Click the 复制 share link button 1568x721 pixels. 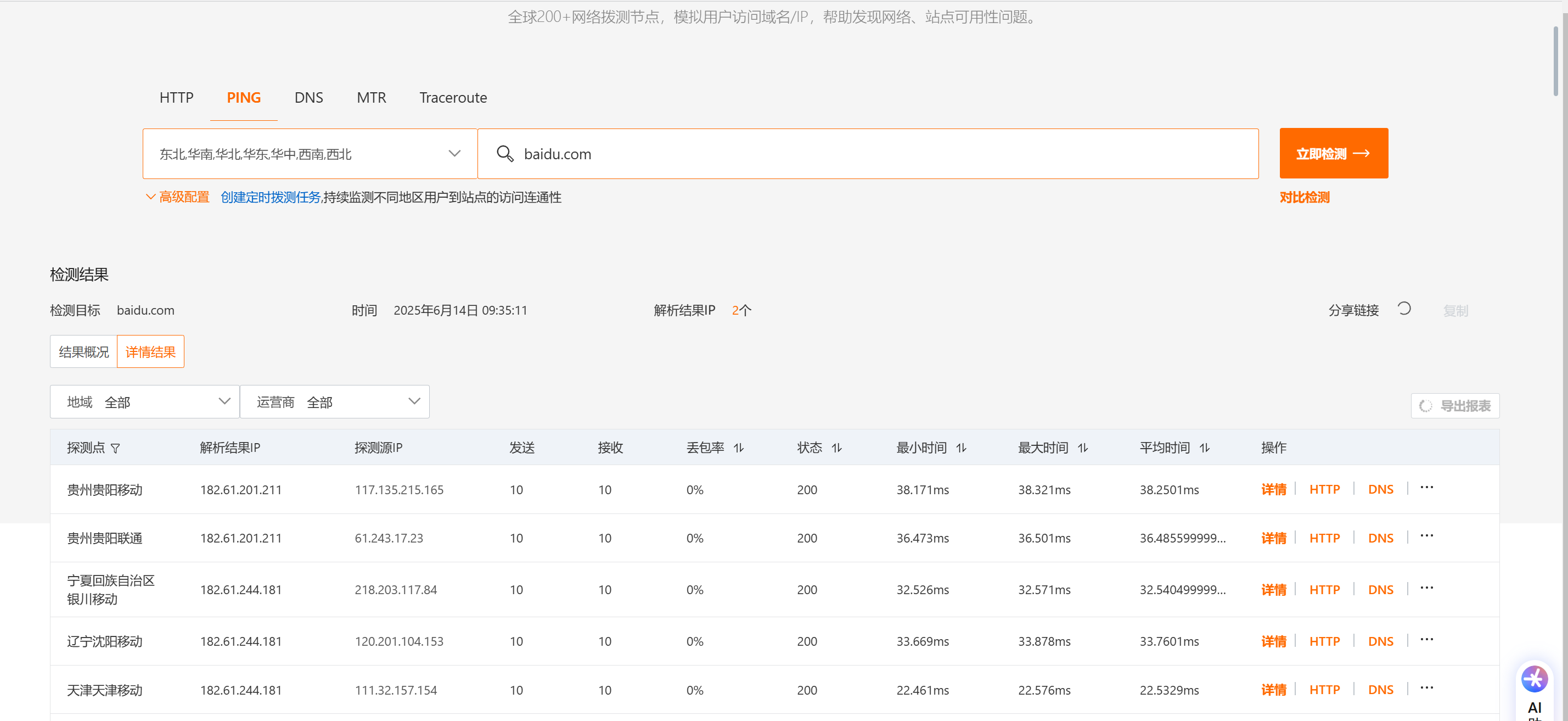point(1455,311)
